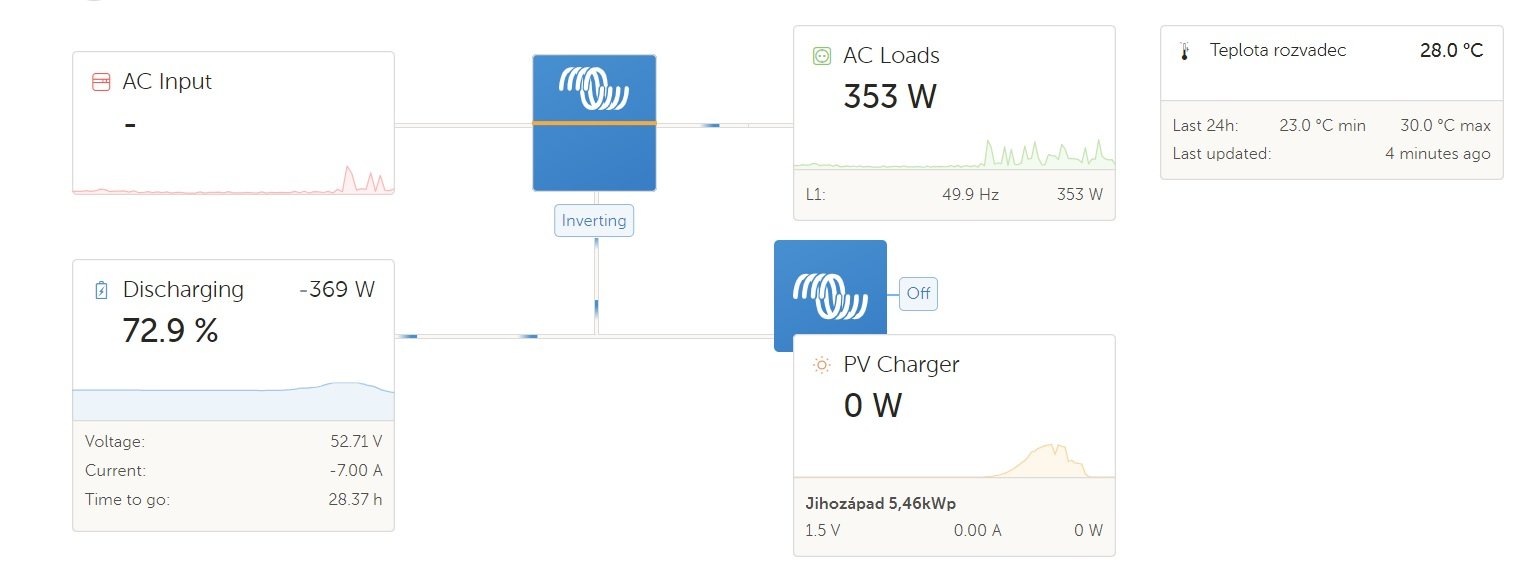Click the AC Input grid icon
The height and width of the screenshot is (584, 1532).
click(x=101, y=82)
